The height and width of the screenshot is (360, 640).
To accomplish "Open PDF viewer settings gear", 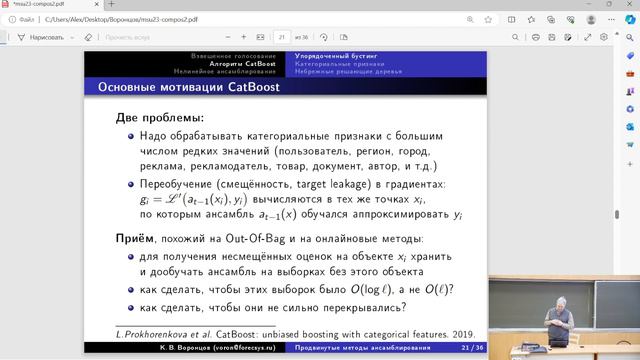I will coord(604,37).
